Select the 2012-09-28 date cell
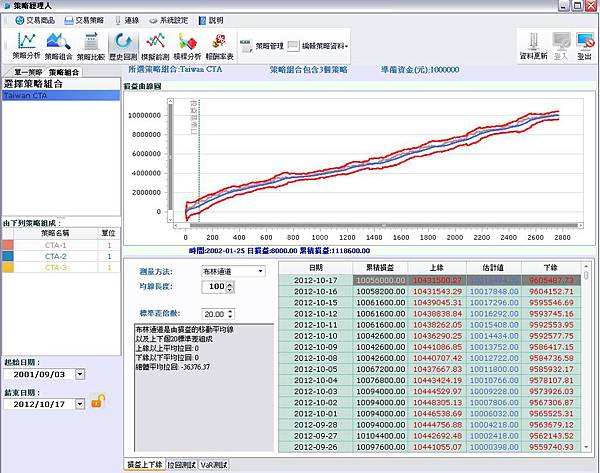 click(x=316, y=425)
